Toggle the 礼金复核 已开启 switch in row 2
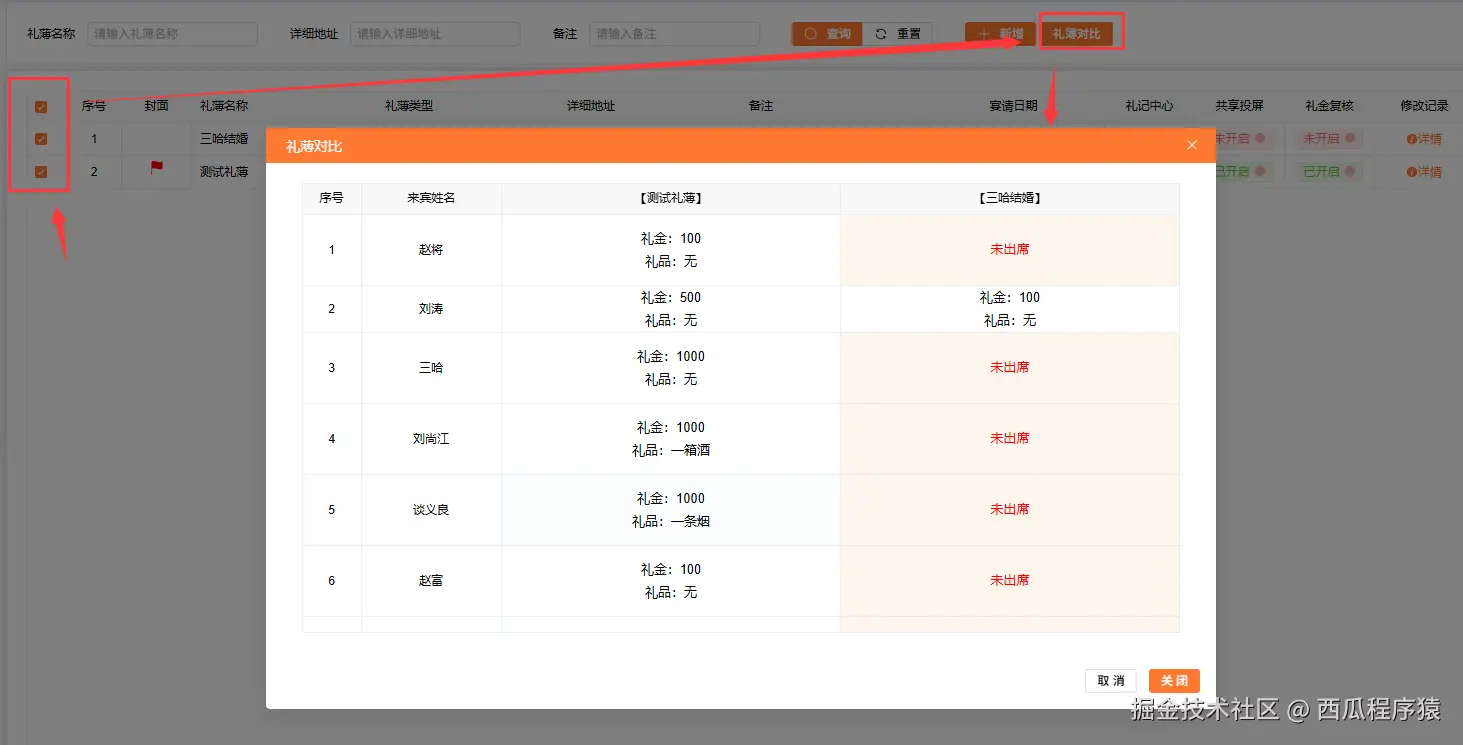1463x745 pixels. point(1329,172)
